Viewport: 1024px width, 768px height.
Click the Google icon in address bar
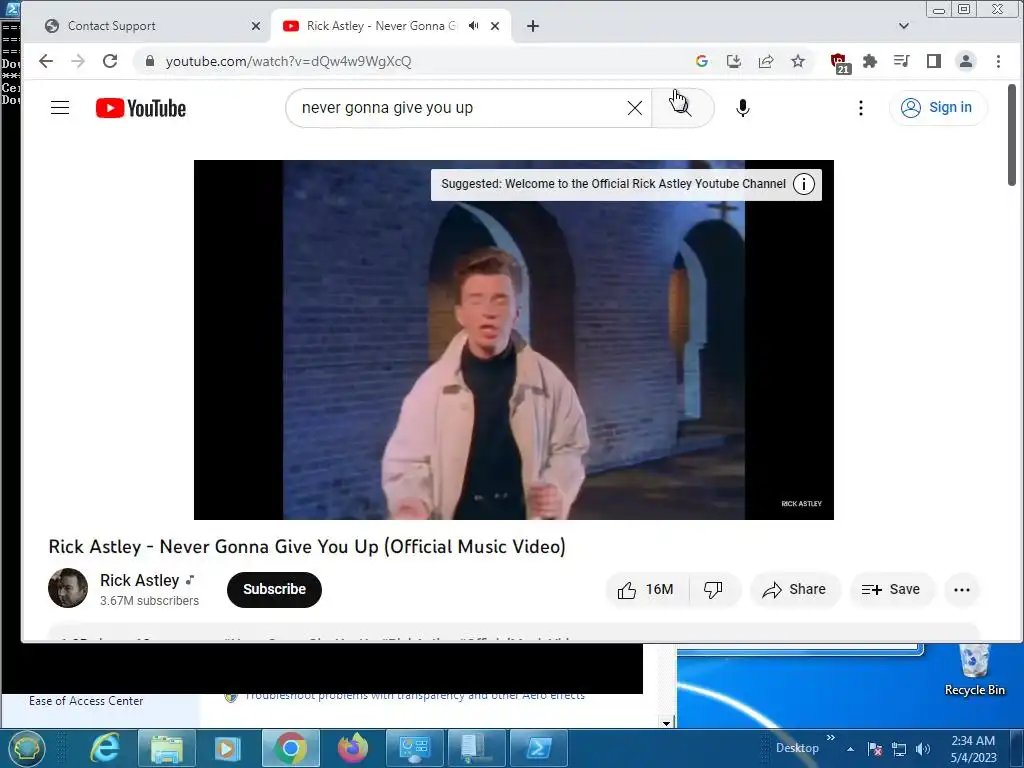tap(702, 61)
